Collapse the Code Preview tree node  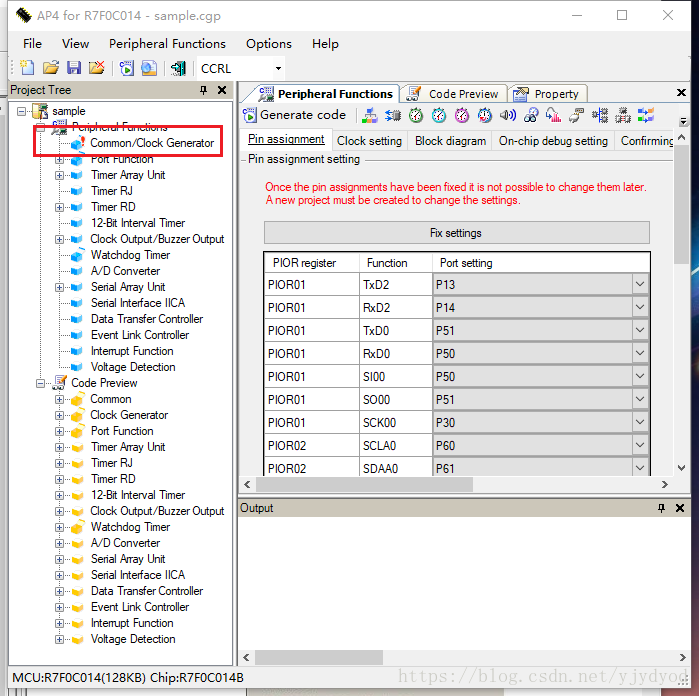click(41, 383)
